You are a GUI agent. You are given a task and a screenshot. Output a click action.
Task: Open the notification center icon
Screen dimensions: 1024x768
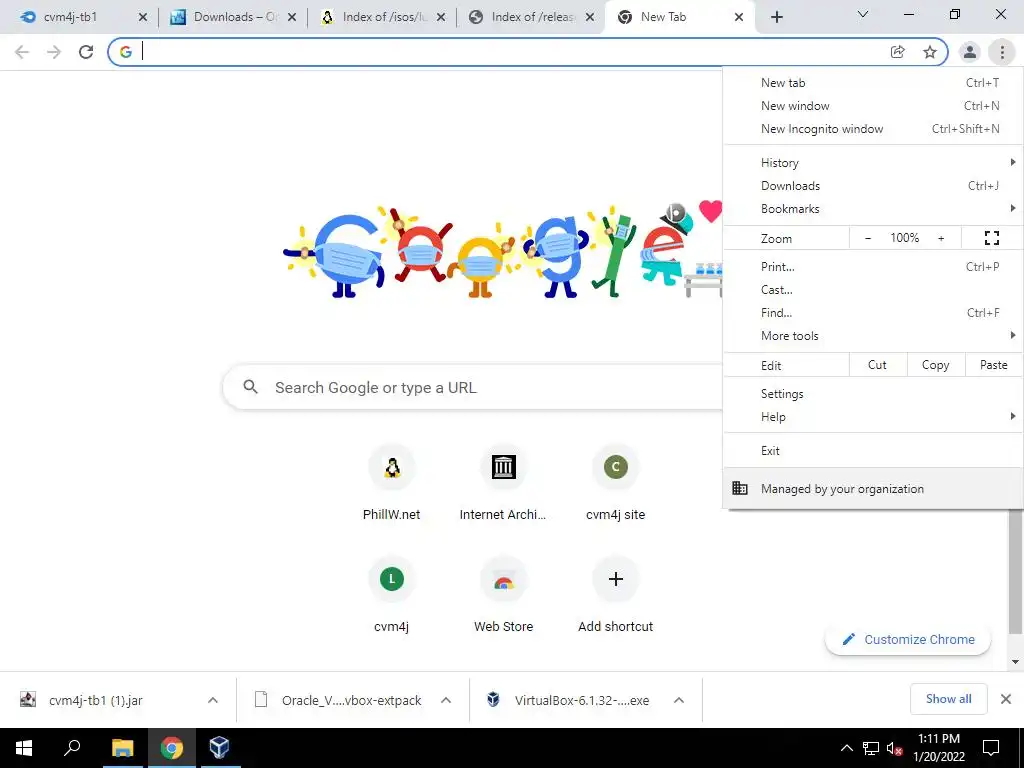click(991, 748)
